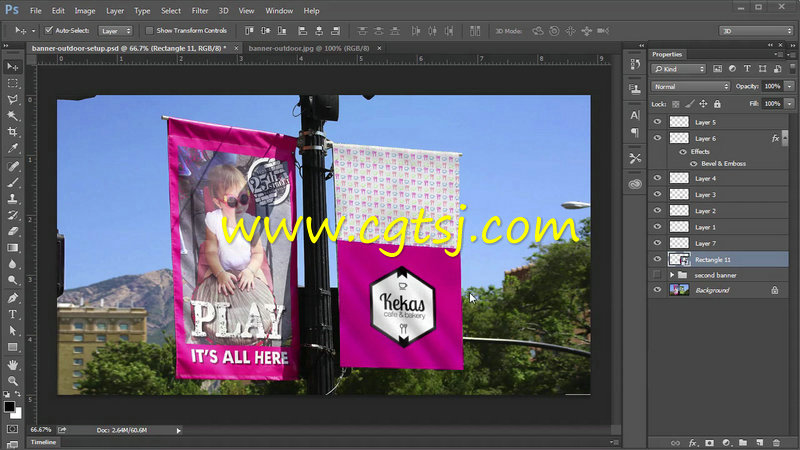Open the Fill slider dropdown arrow

tap(789, 104)
